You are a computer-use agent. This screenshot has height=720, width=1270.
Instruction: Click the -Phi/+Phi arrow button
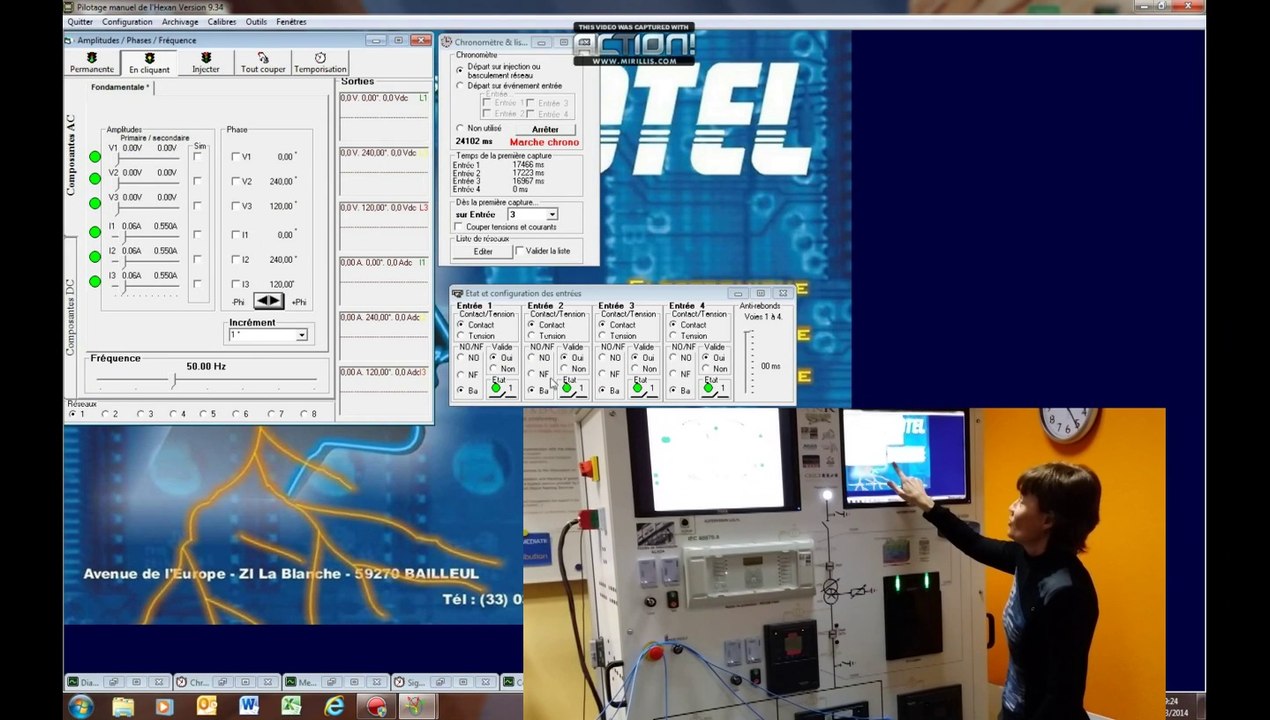267,301
